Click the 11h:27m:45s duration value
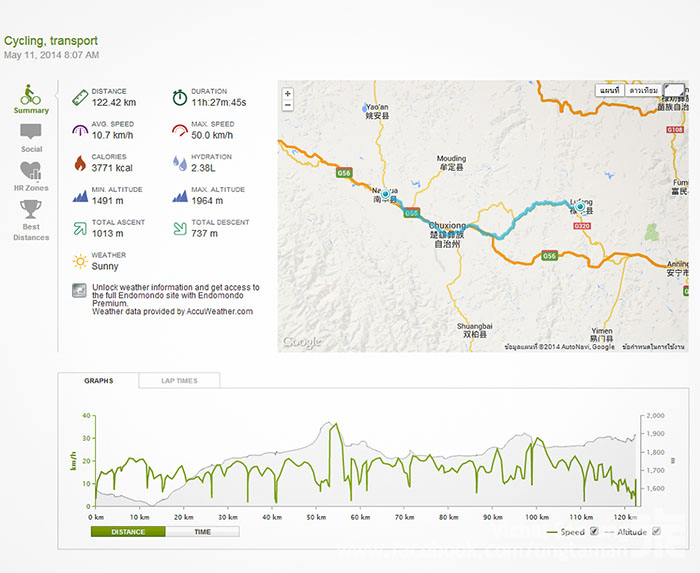The image size is (700, 573). pyautogui.click(x=219, y=103)
